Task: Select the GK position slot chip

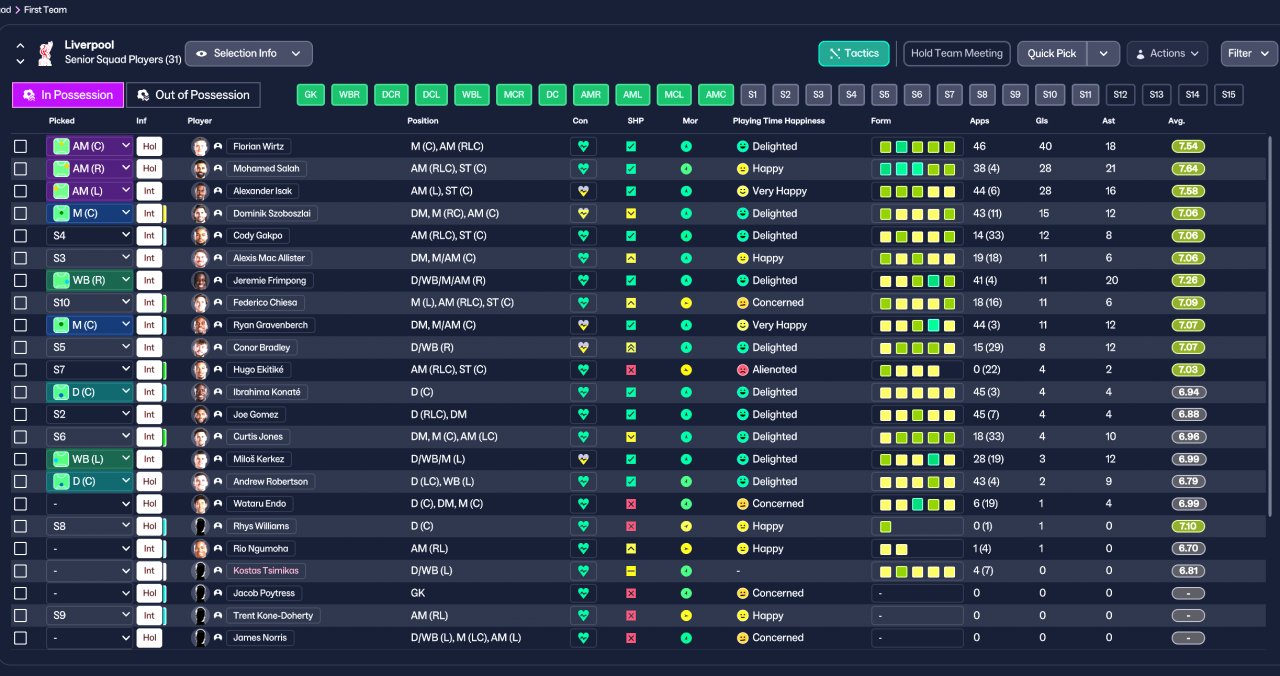Action: (x=311, y=95)
